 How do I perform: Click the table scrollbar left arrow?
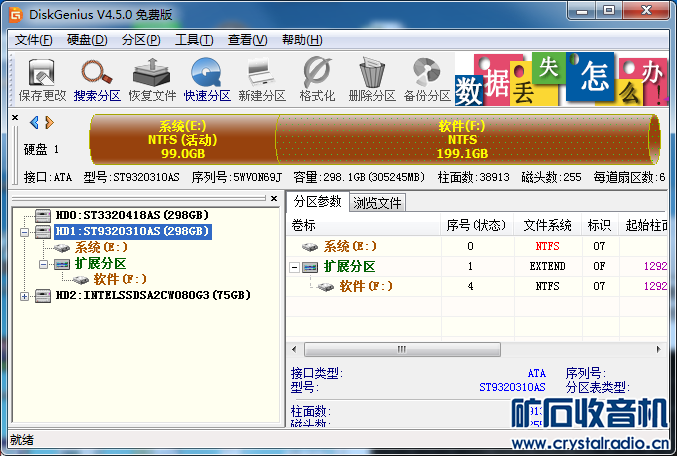coord(294,349)
